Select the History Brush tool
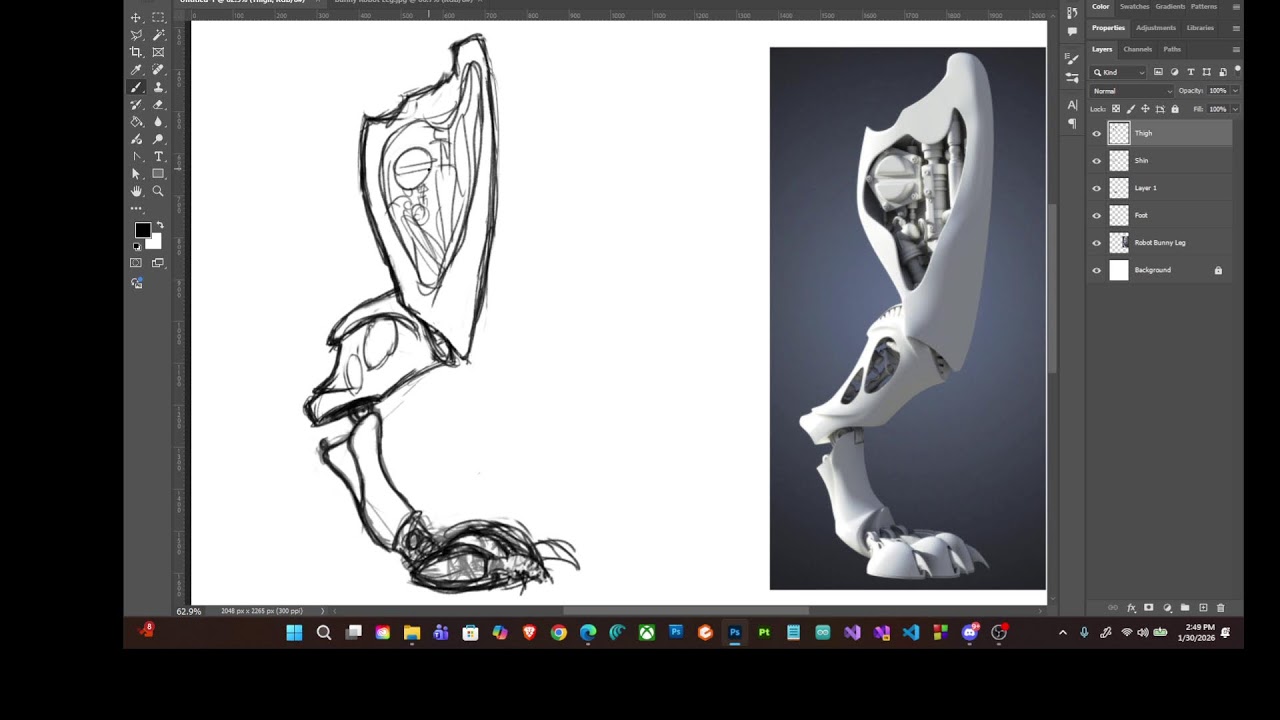 136,104
